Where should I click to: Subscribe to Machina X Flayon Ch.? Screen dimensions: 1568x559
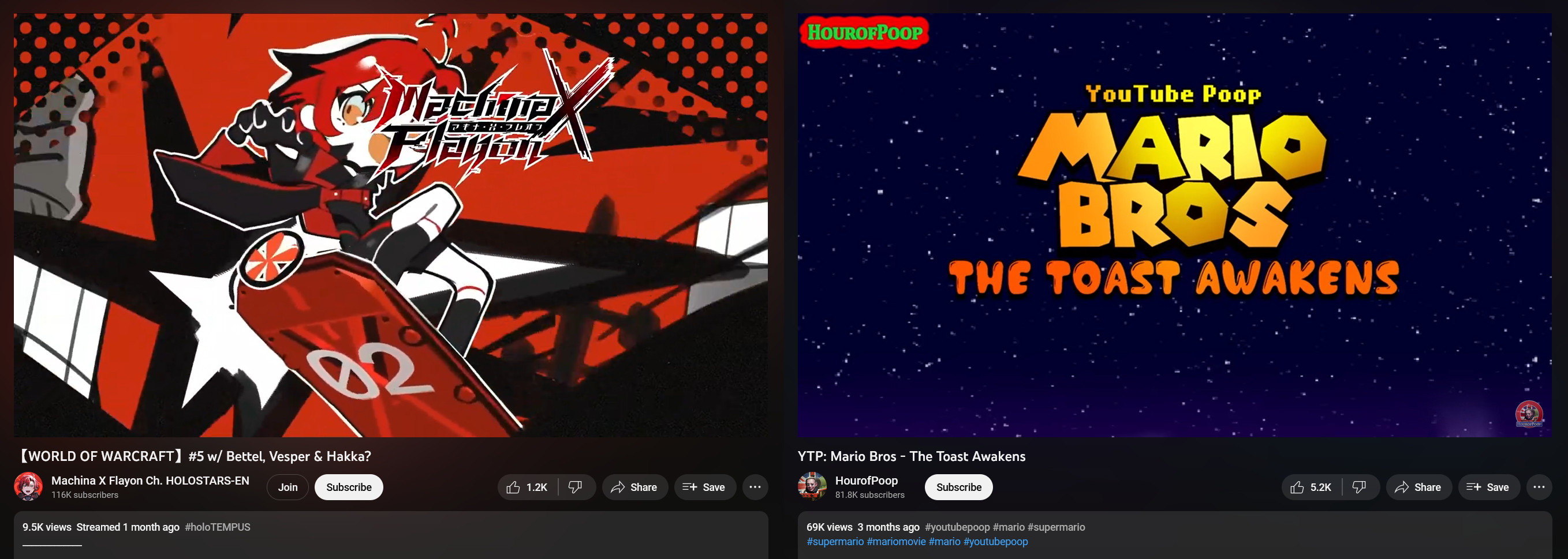[349, 487]
